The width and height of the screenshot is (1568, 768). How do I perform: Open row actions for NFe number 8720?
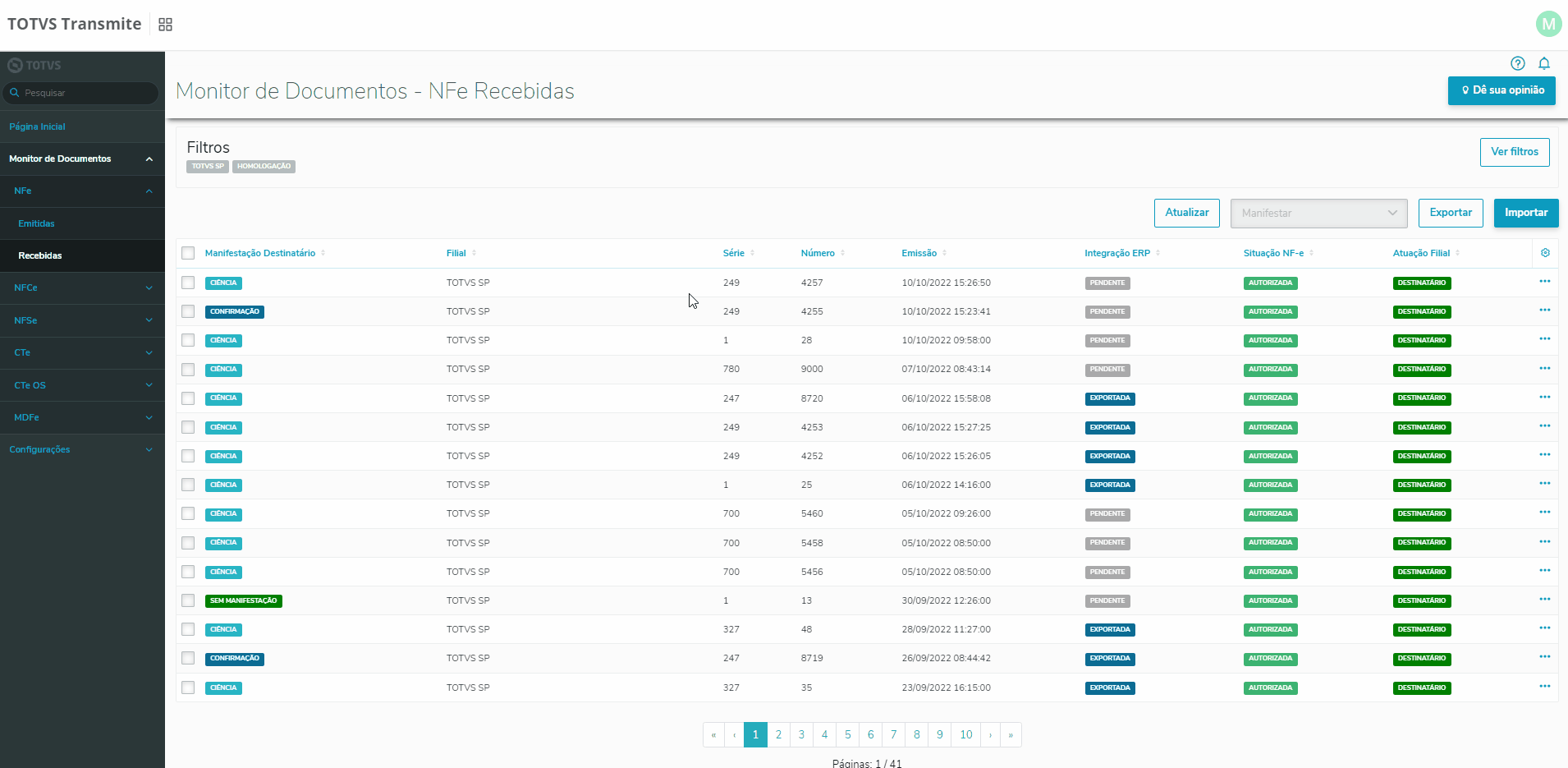1545,398
